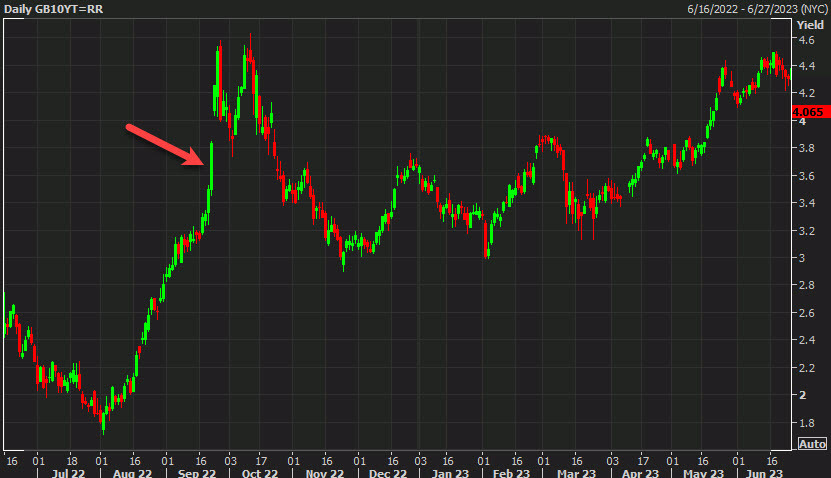Click the 2.2 yield axis value

[807, 368]
